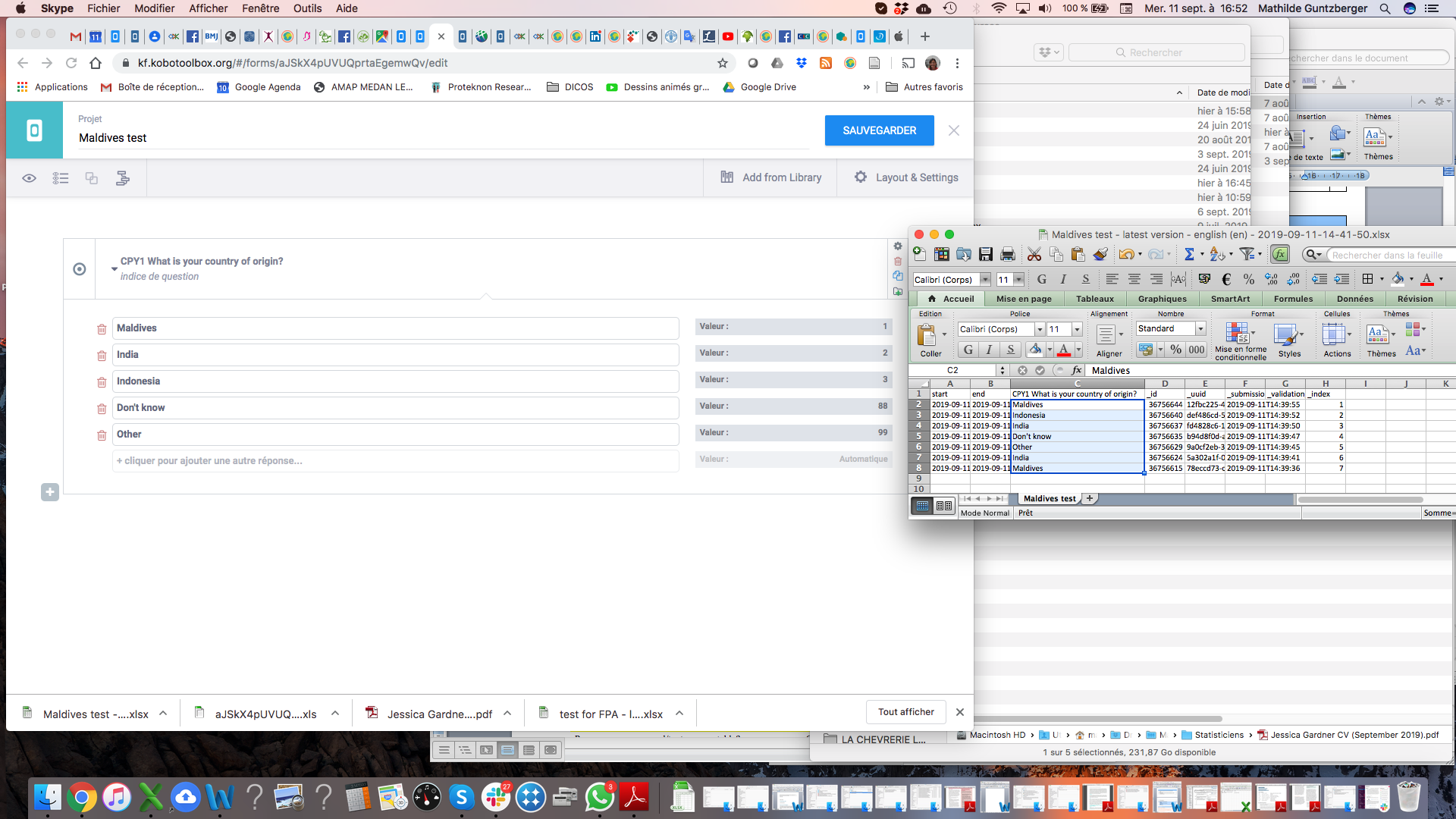Open the Fenêtre menu in the menu bar
This screenshot has height=819, width=1456.
click(x=260, y=8)
